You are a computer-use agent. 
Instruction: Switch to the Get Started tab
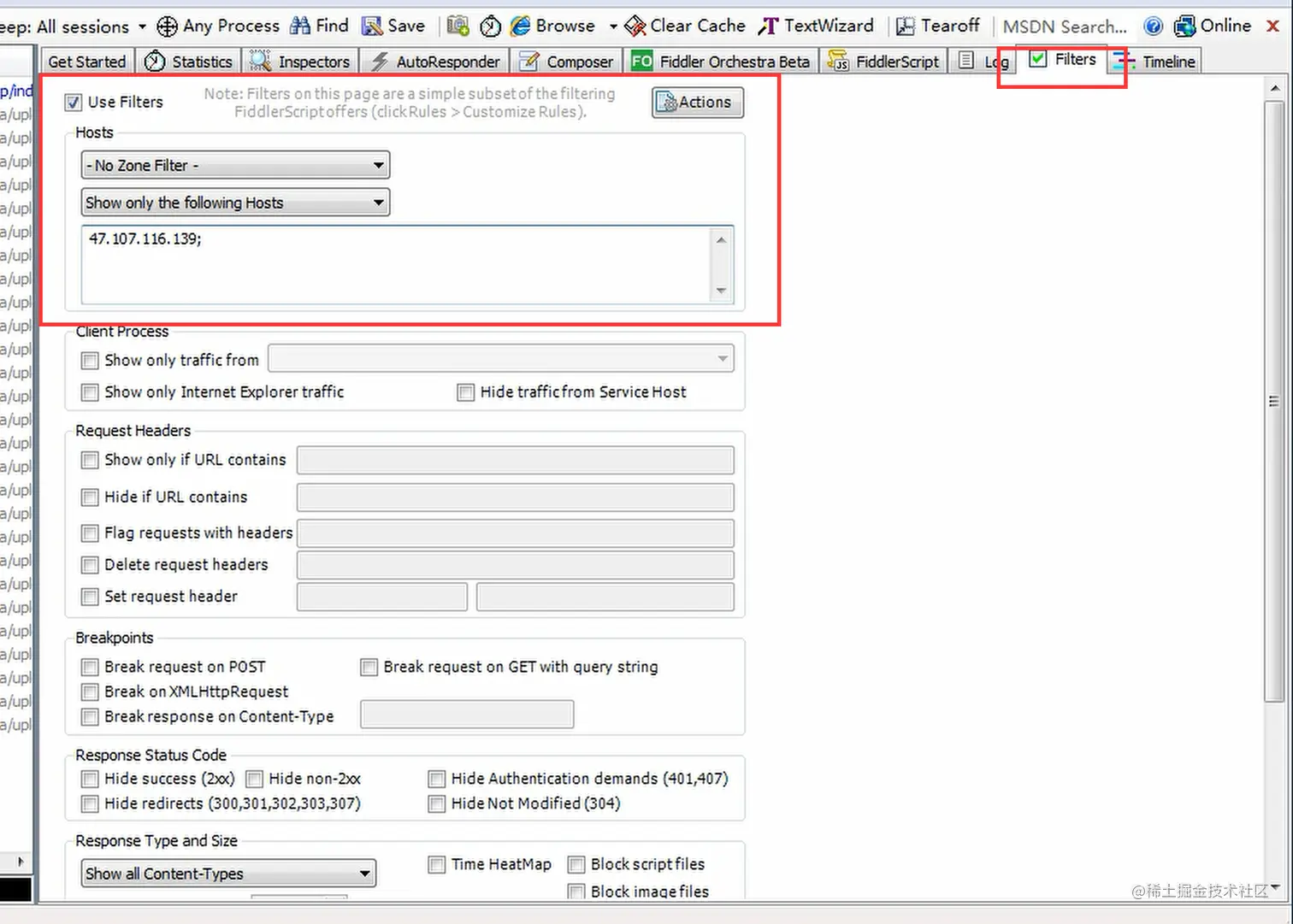point(87,62)
